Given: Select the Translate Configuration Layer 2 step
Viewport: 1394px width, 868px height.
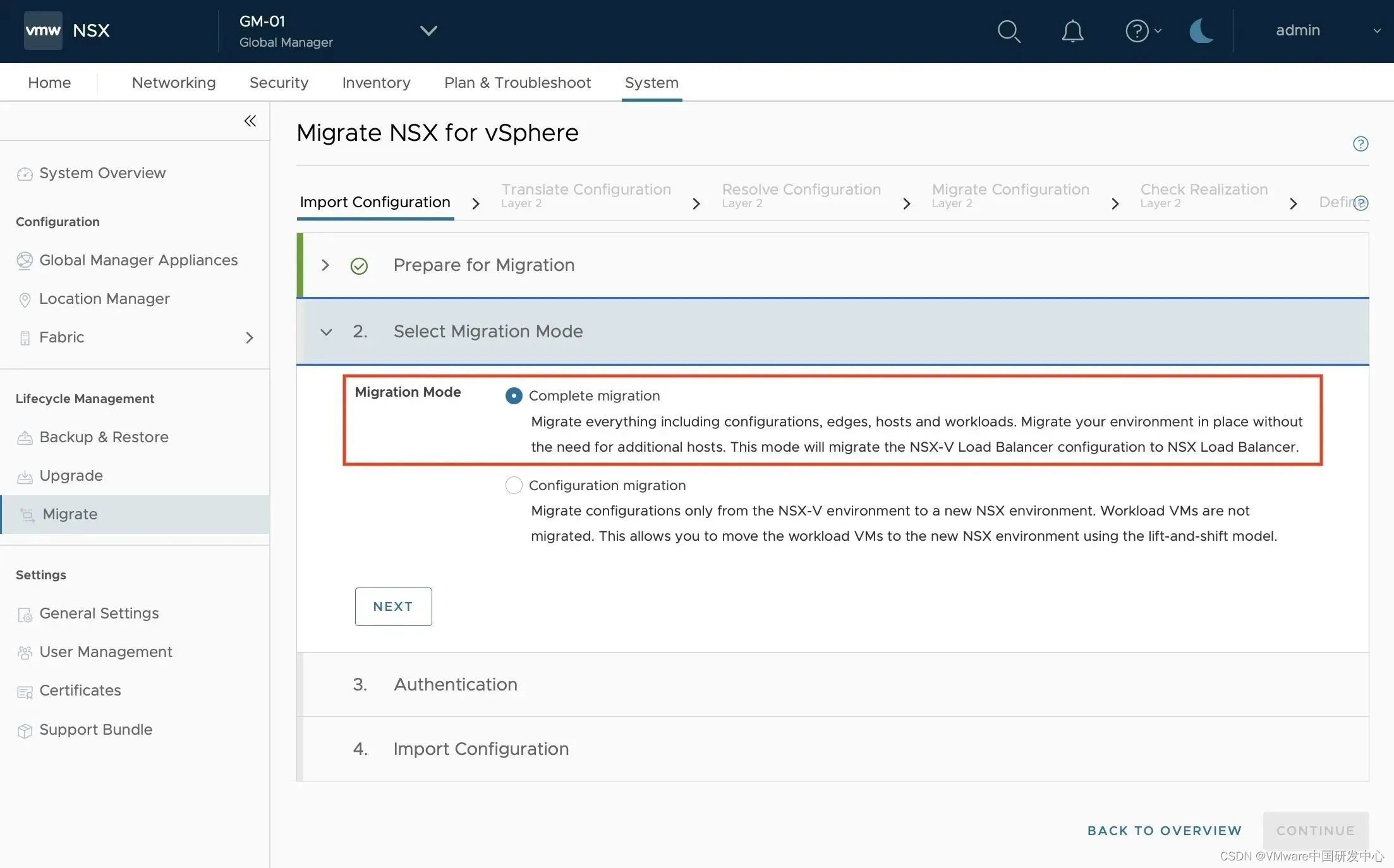Looking at the screenshot, I should point(586,195).
